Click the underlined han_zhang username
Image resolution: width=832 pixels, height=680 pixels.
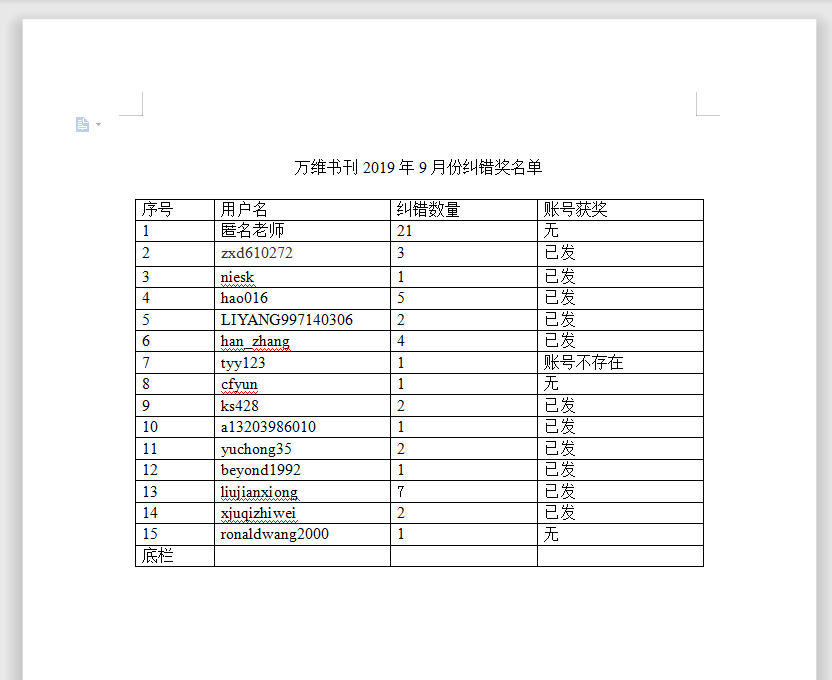tap(255, 341)
